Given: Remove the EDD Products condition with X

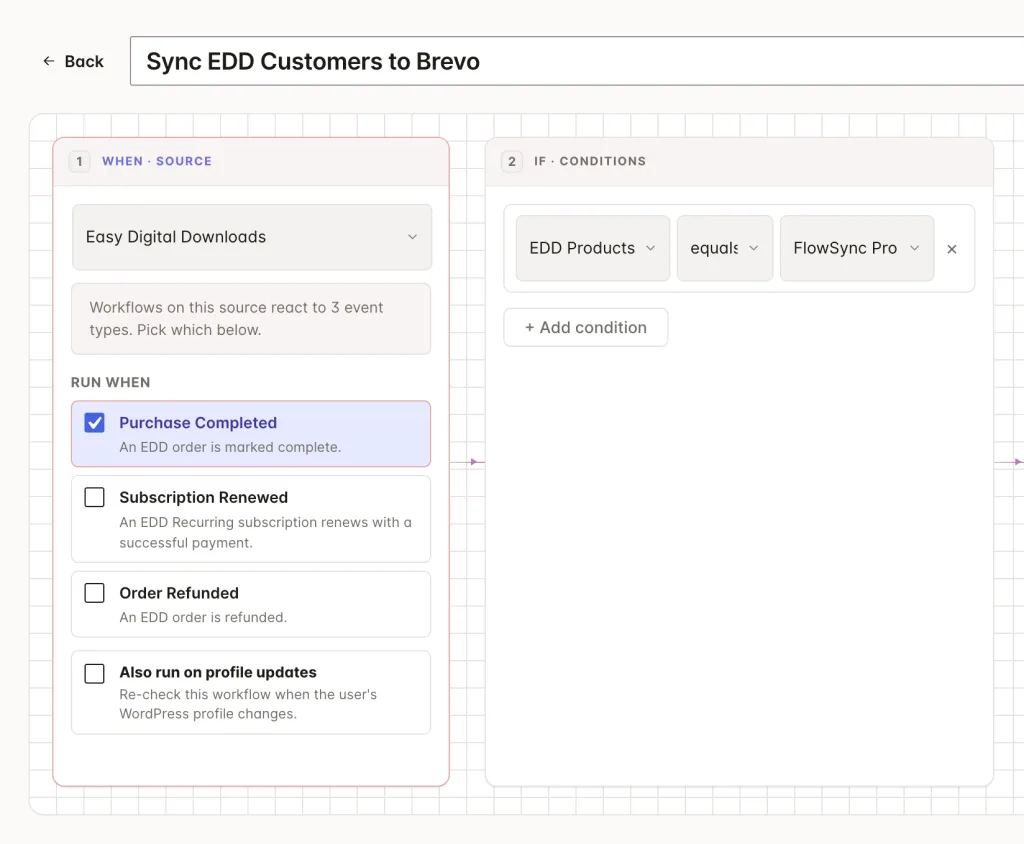Looking at the screenshot, I should coord(952,249).
